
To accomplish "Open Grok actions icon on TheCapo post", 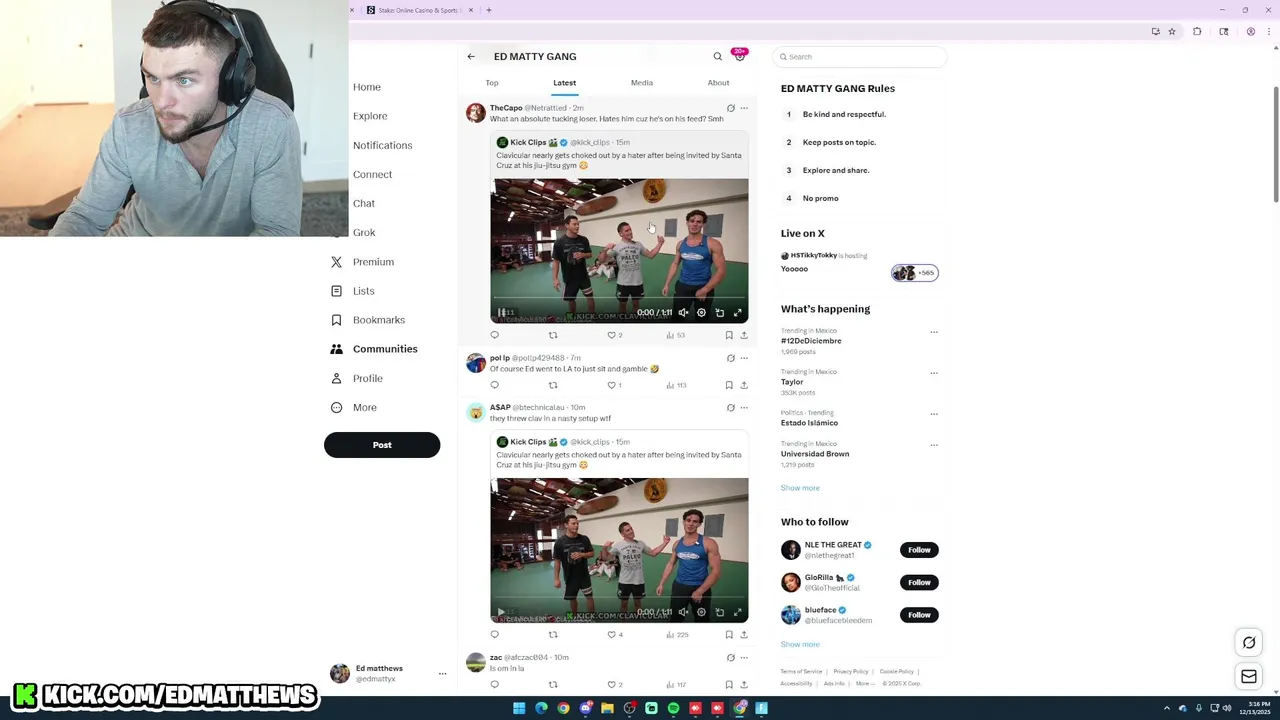I will click(x=730, y=108).
